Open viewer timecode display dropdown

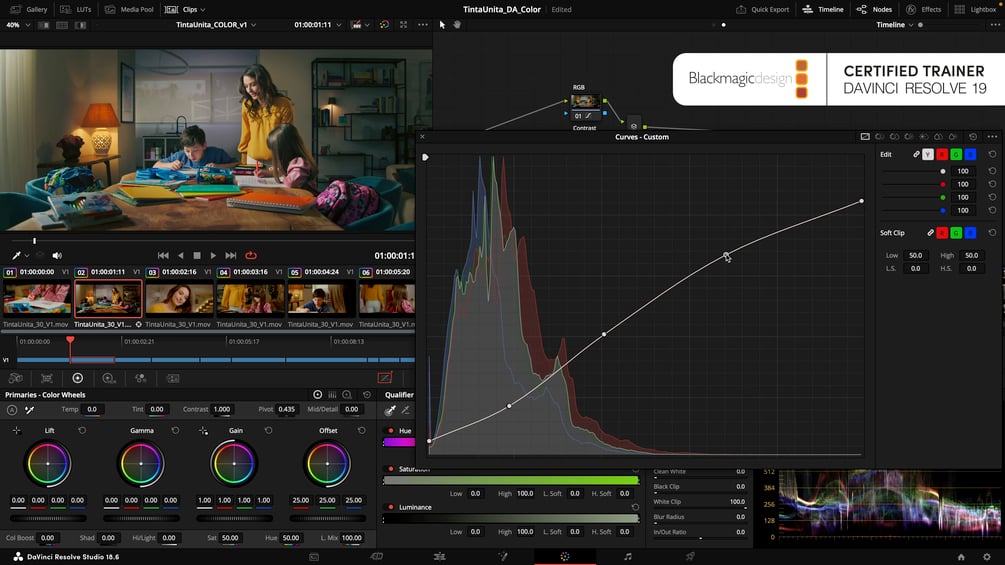pyautogui.click(x=339, y=25)
